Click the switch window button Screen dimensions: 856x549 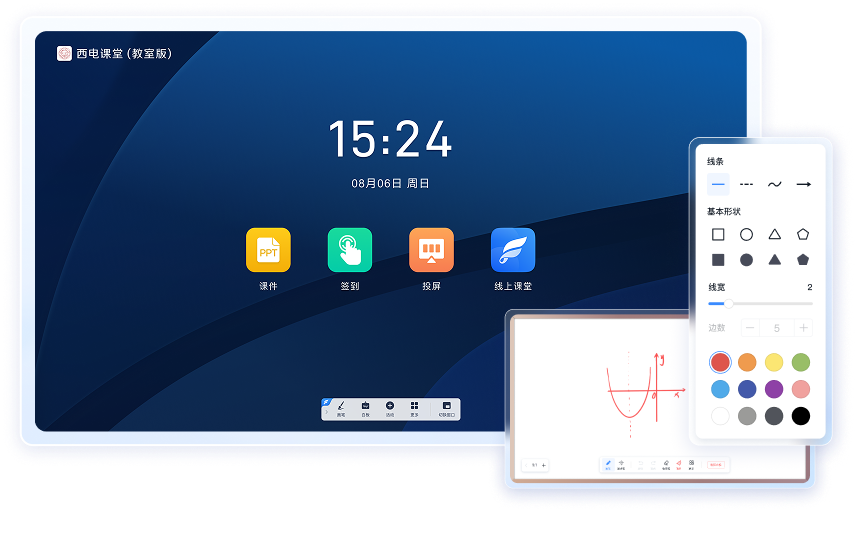[446, 408]
